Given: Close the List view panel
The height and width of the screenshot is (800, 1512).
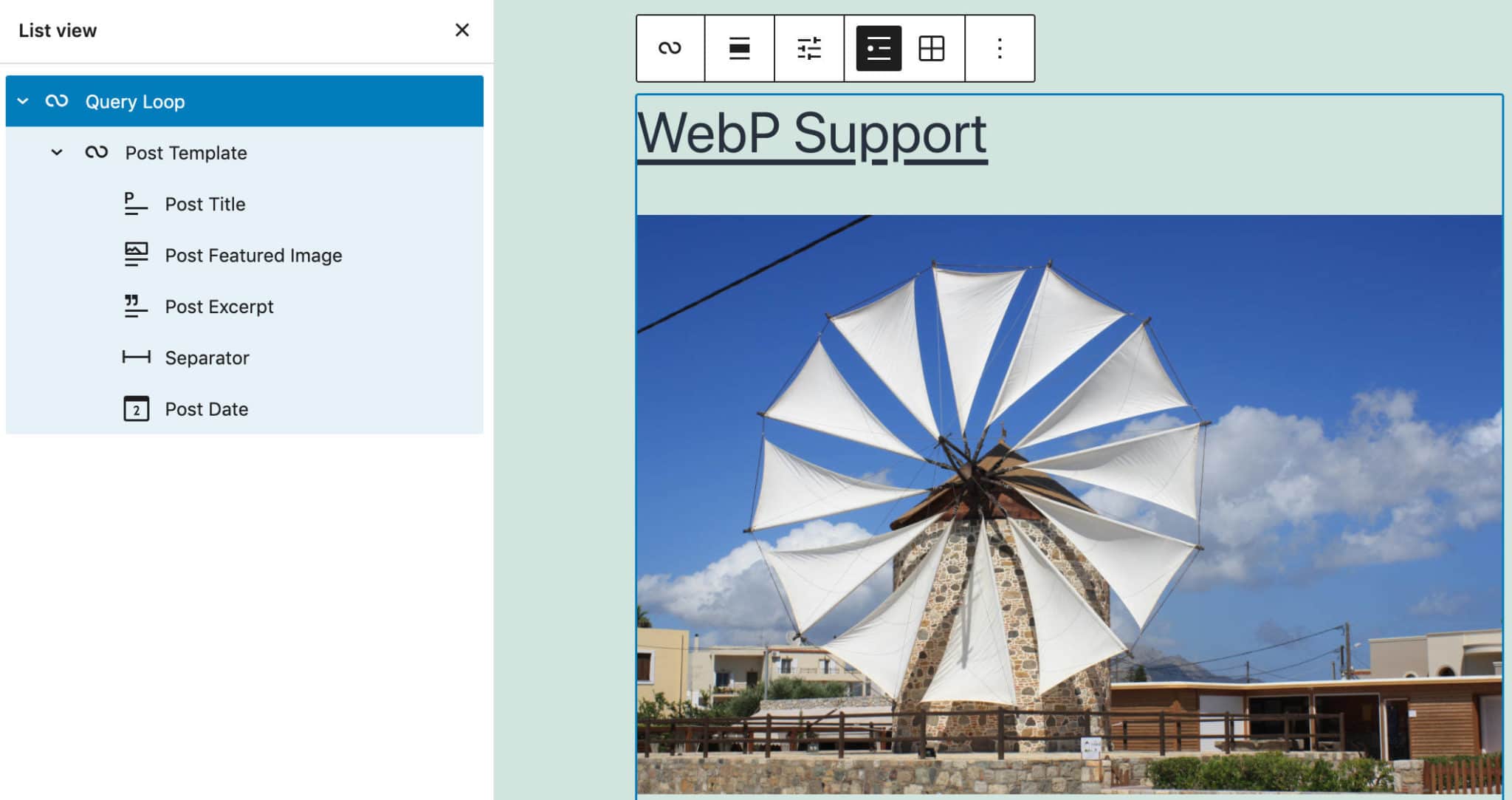Looking at the screenshot, I should click(462, 30).
